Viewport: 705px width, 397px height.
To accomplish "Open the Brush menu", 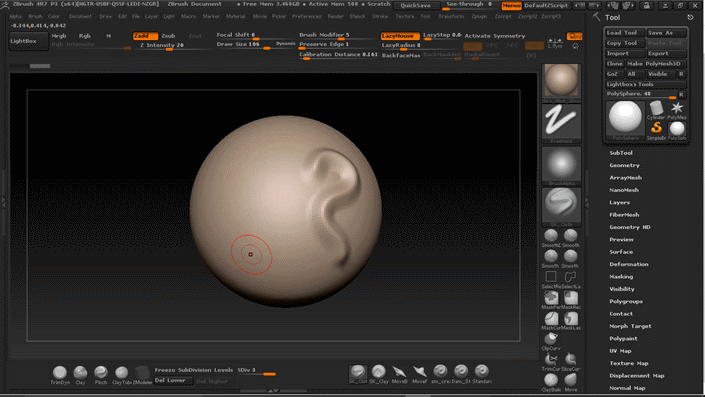I will pos(35,16).
